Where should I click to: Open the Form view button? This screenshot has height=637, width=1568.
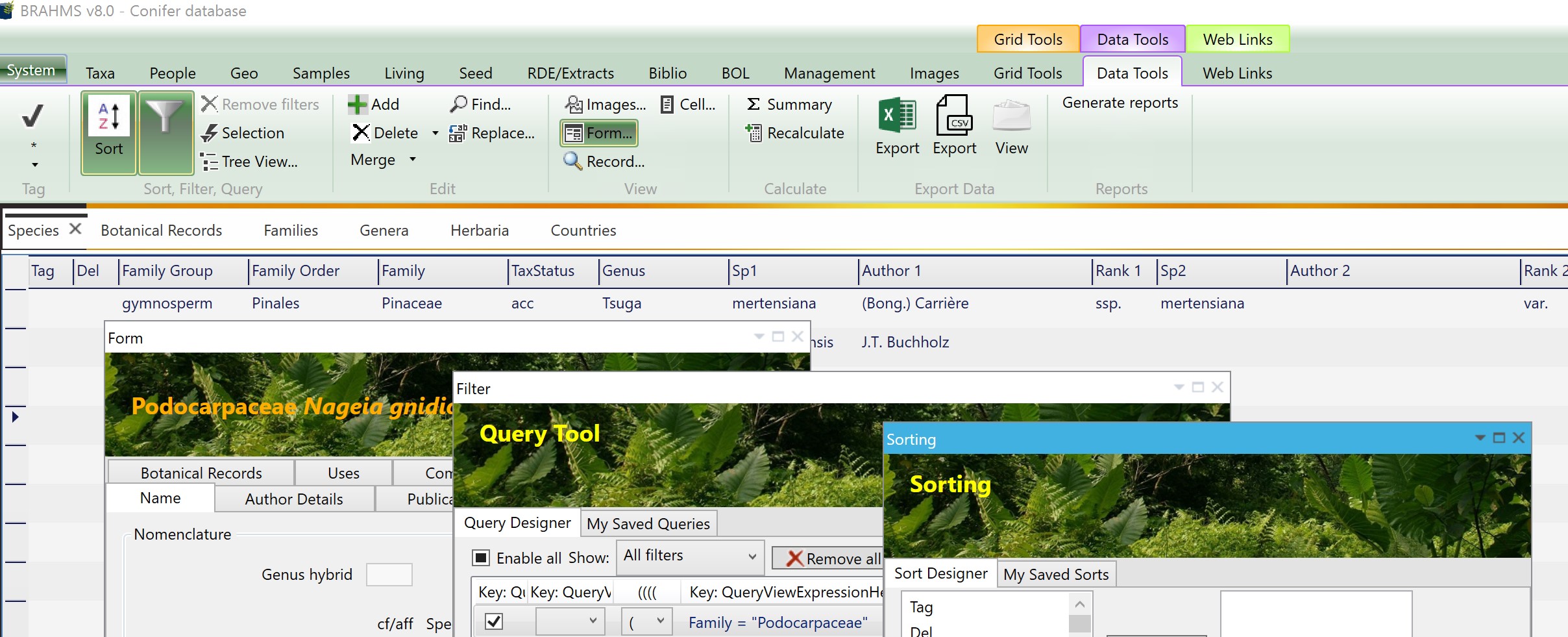[x=598, y=133]
